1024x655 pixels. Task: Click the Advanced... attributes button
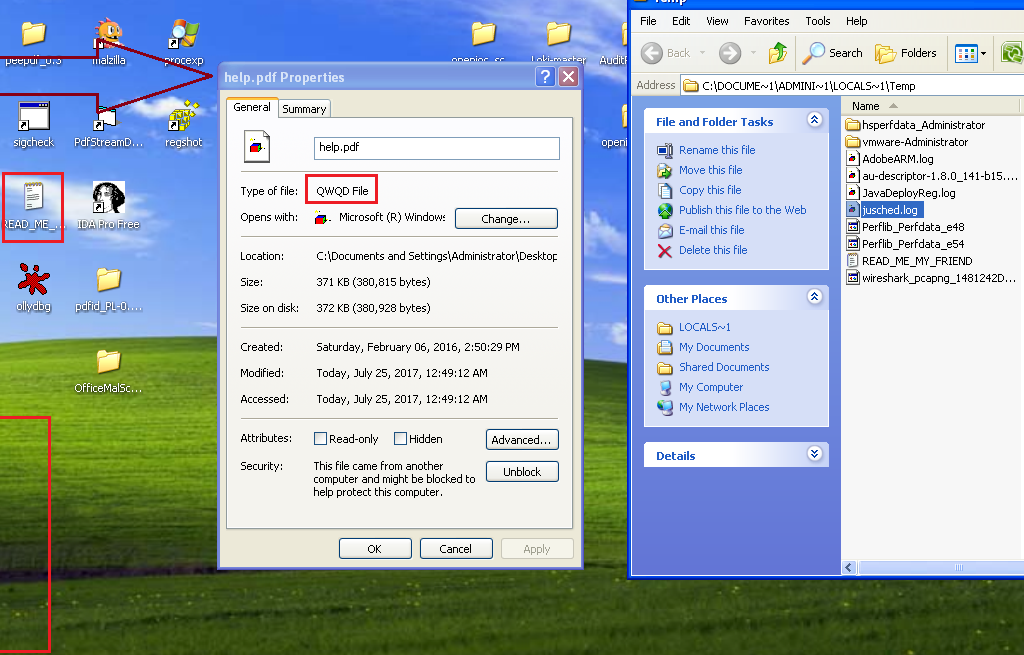point(522,439)
